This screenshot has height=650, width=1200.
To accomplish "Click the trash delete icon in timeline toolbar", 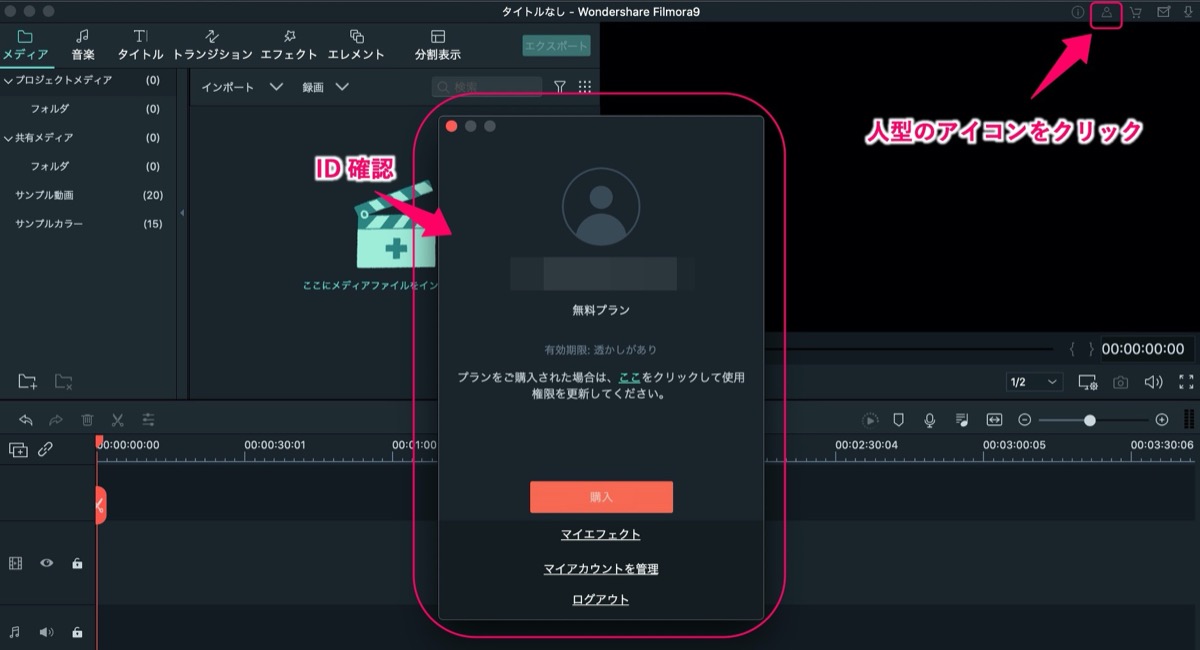I will point(87,420).
